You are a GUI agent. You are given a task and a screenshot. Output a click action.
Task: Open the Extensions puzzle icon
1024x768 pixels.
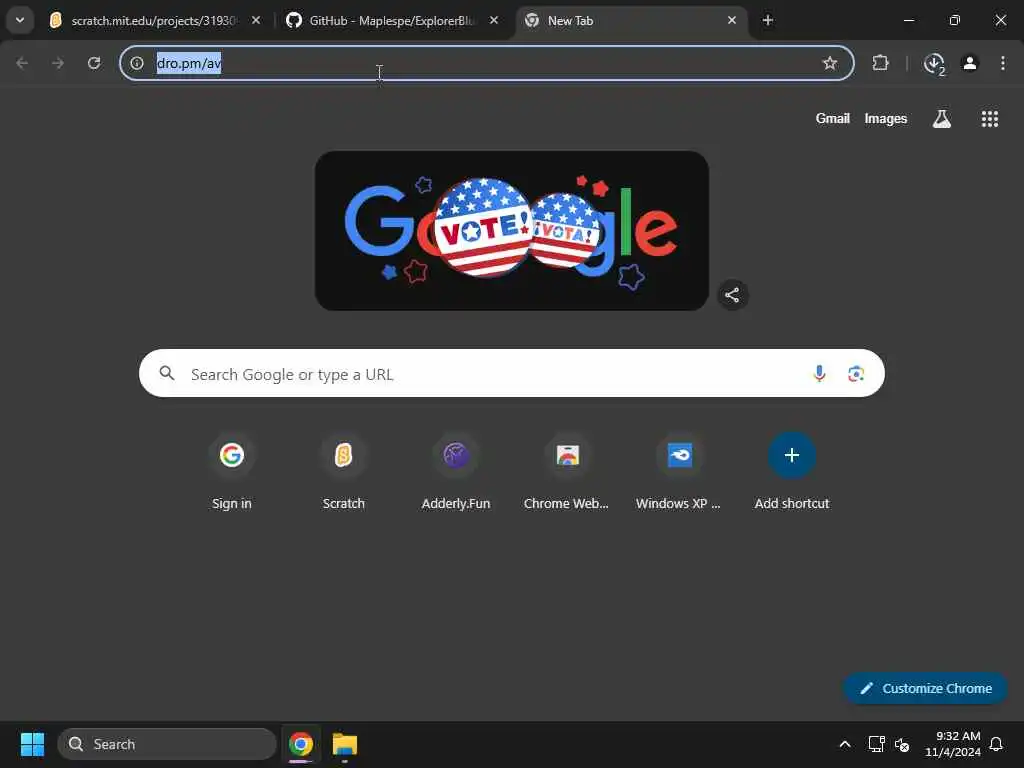click(x=880, y=63)
